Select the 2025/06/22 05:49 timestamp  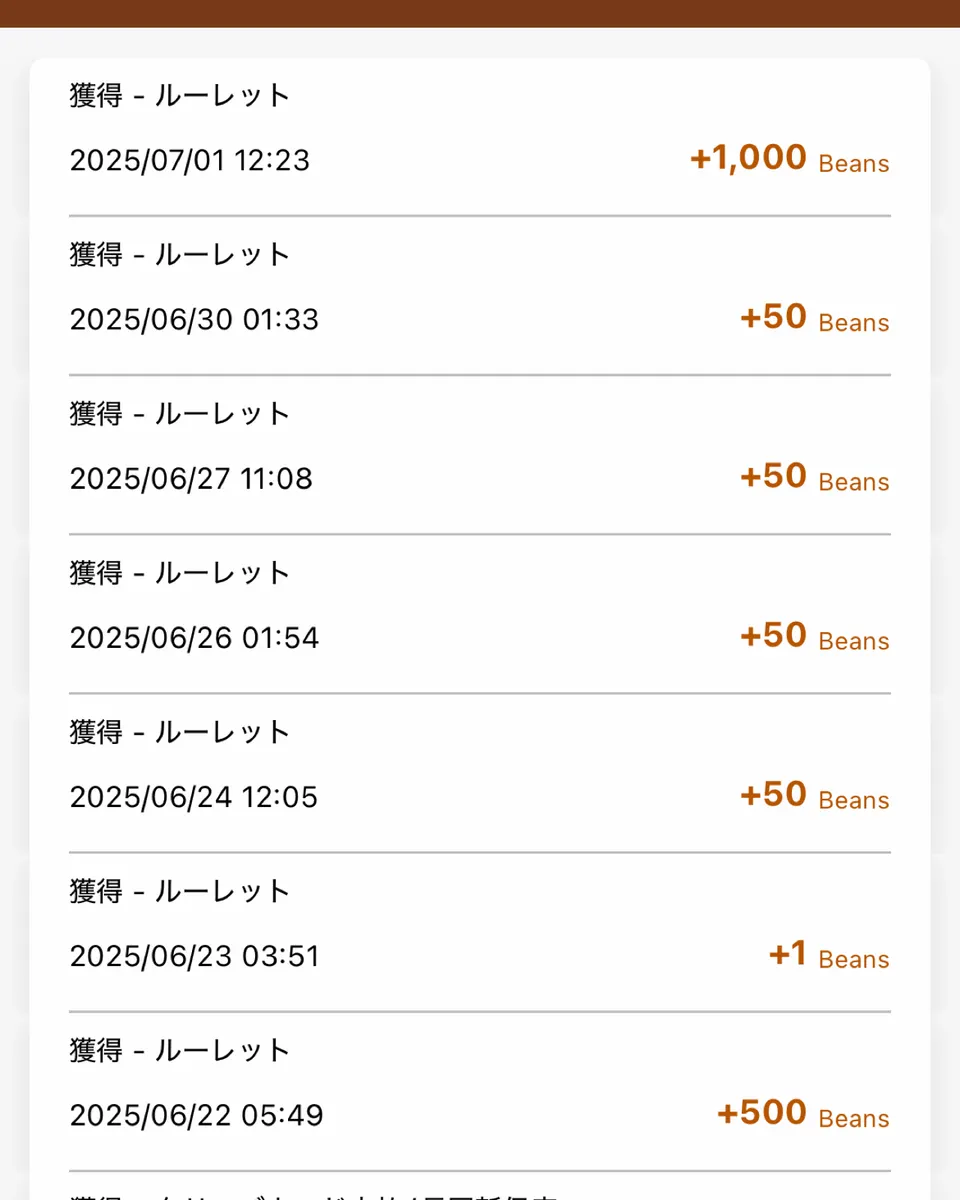pos(196,1115)
